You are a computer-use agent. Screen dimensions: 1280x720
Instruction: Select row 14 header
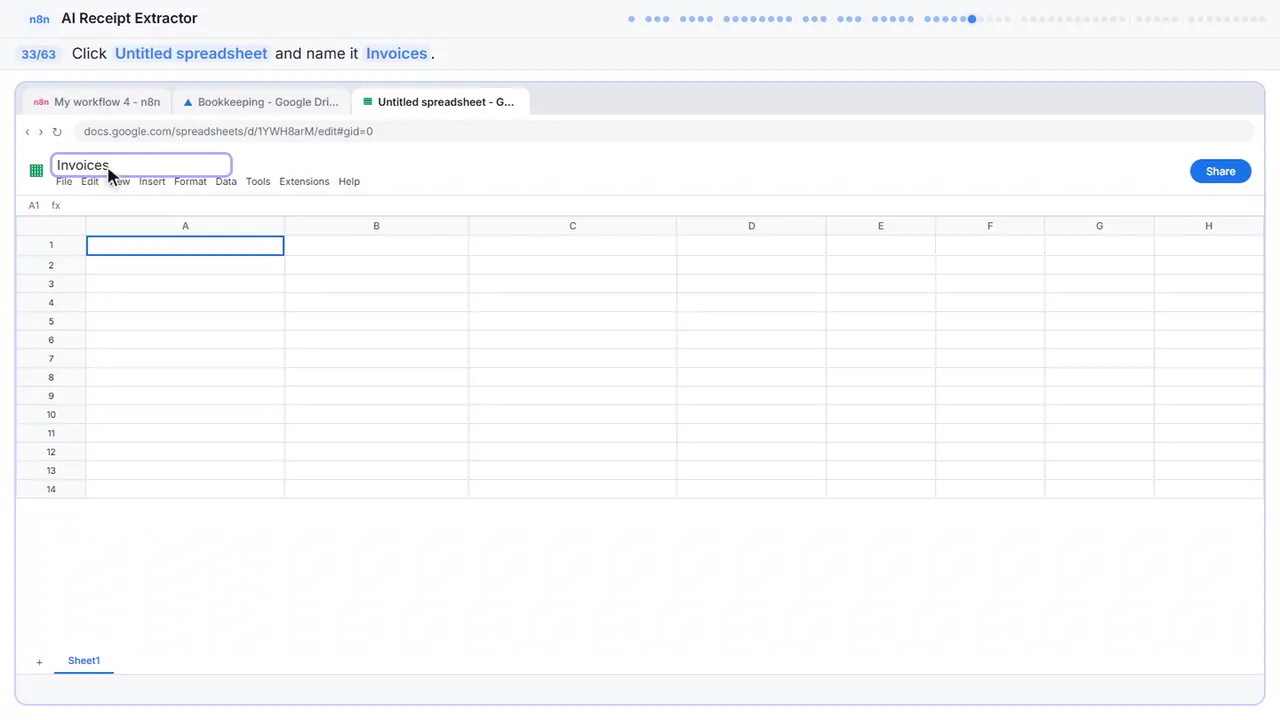(51, 490)
